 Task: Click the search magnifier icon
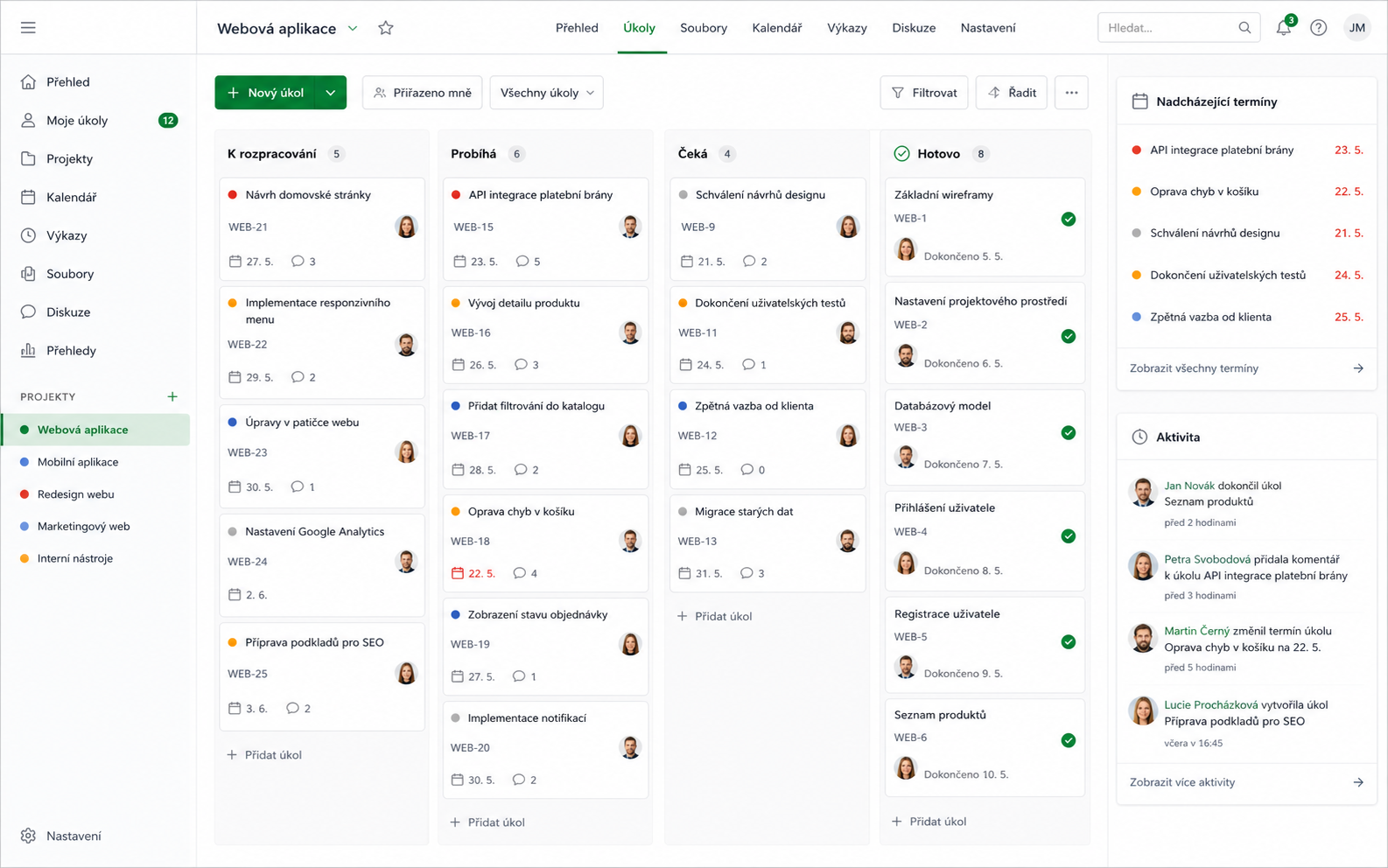tap(1244, 28)
